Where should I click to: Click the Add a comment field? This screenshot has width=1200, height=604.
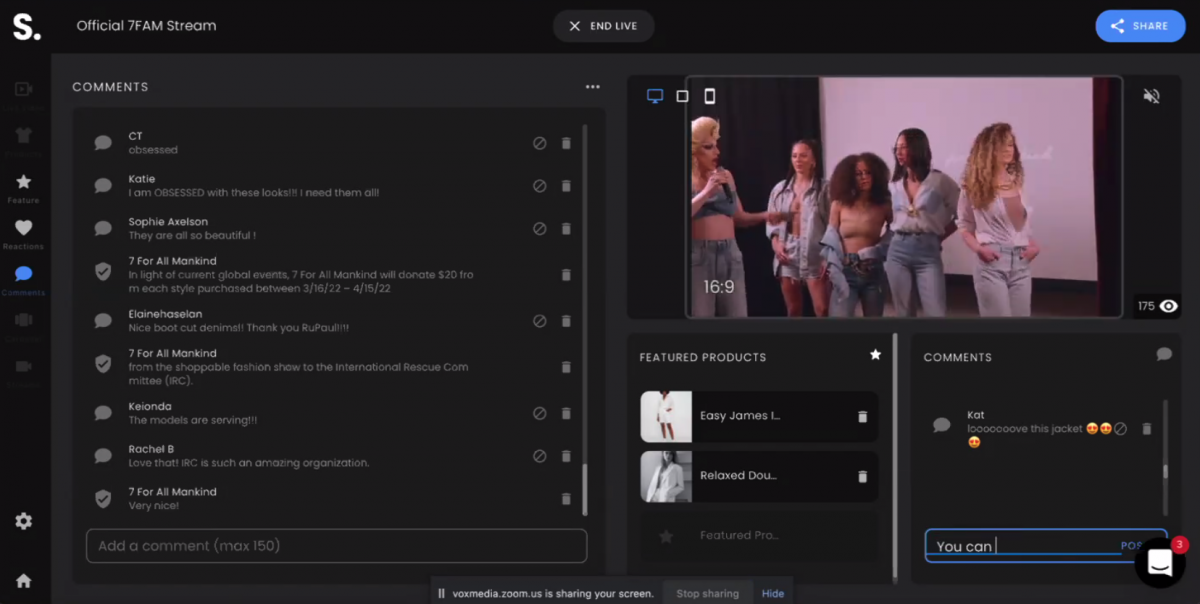point(336,546)
